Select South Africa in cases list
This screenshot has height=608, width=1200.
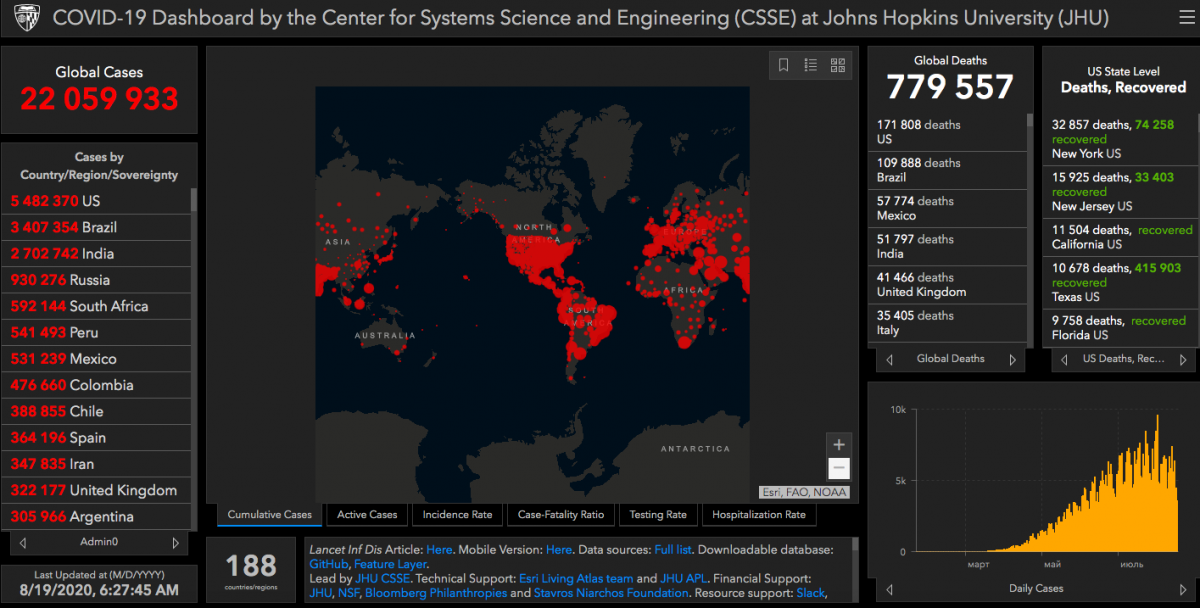(x=97, y=306)
